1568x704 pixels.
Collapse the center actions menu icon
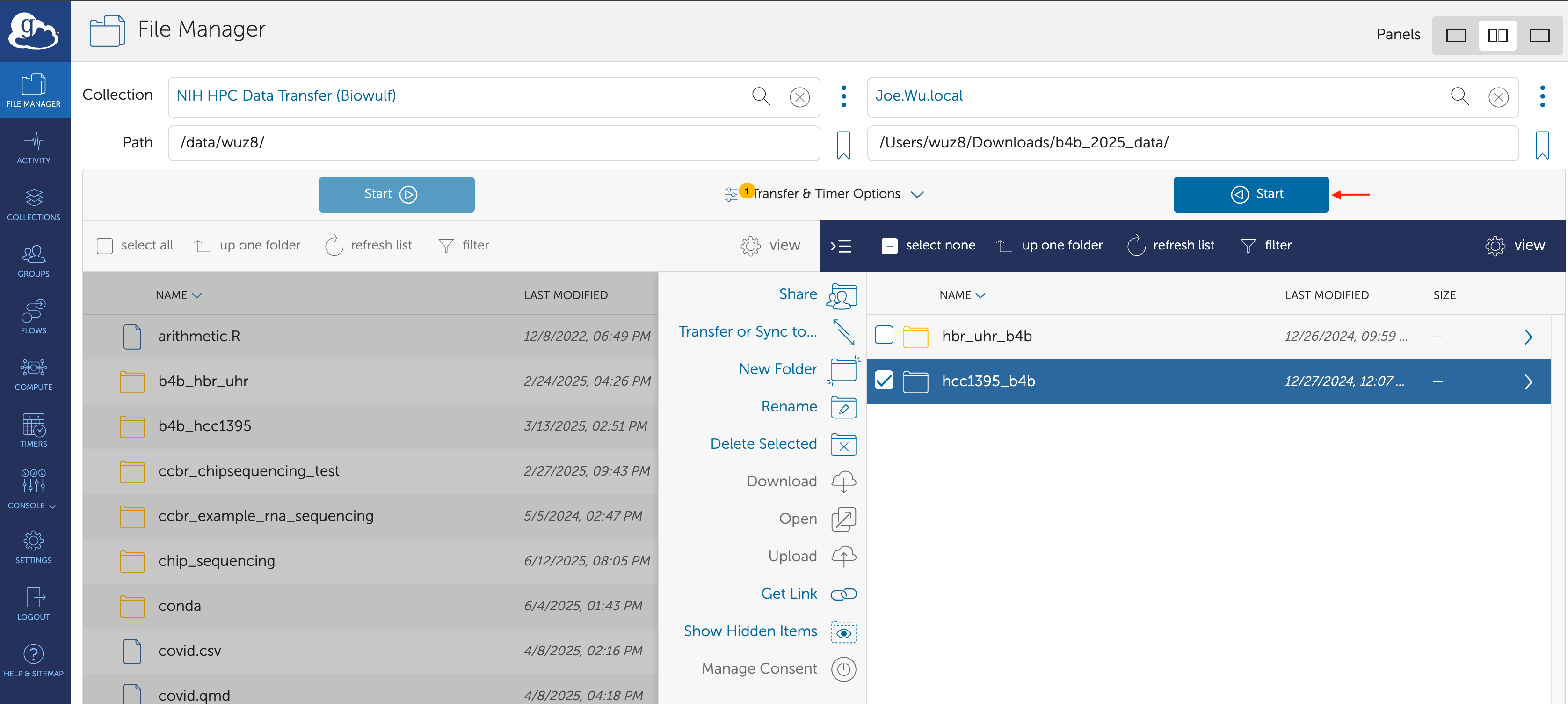(x=841, y=246)
